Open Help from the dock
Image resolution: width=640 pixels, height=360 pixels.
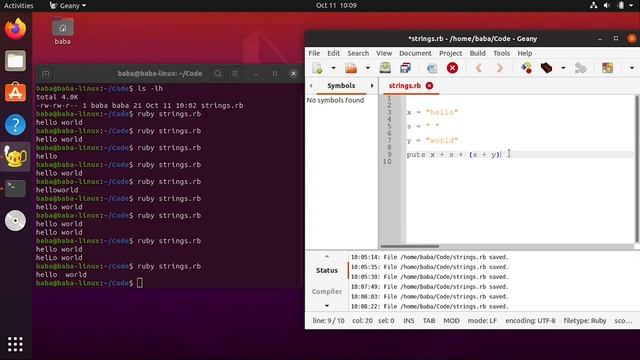click(16, 124)
